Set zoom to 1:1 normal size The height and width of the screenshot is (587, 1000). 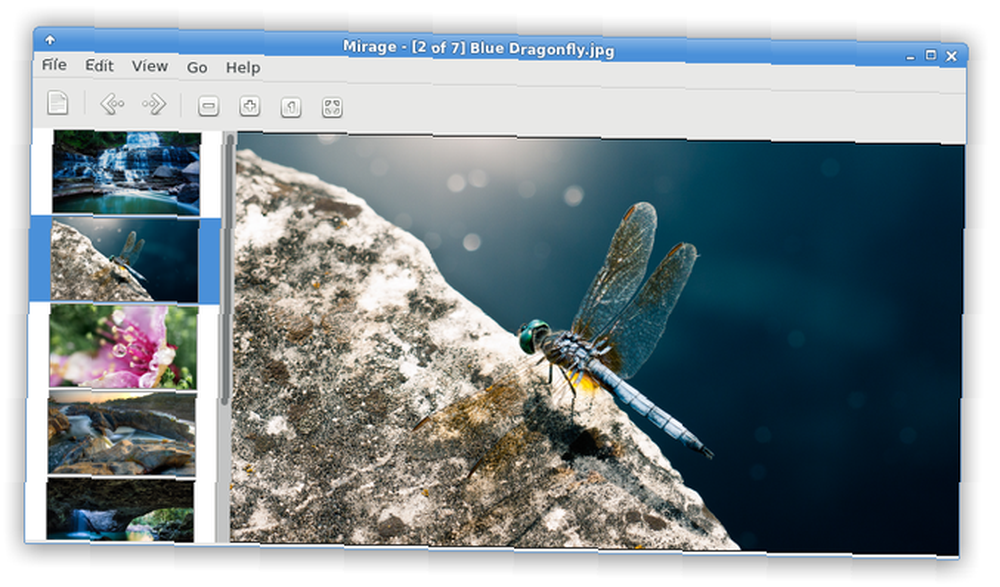tap(291, 107)
